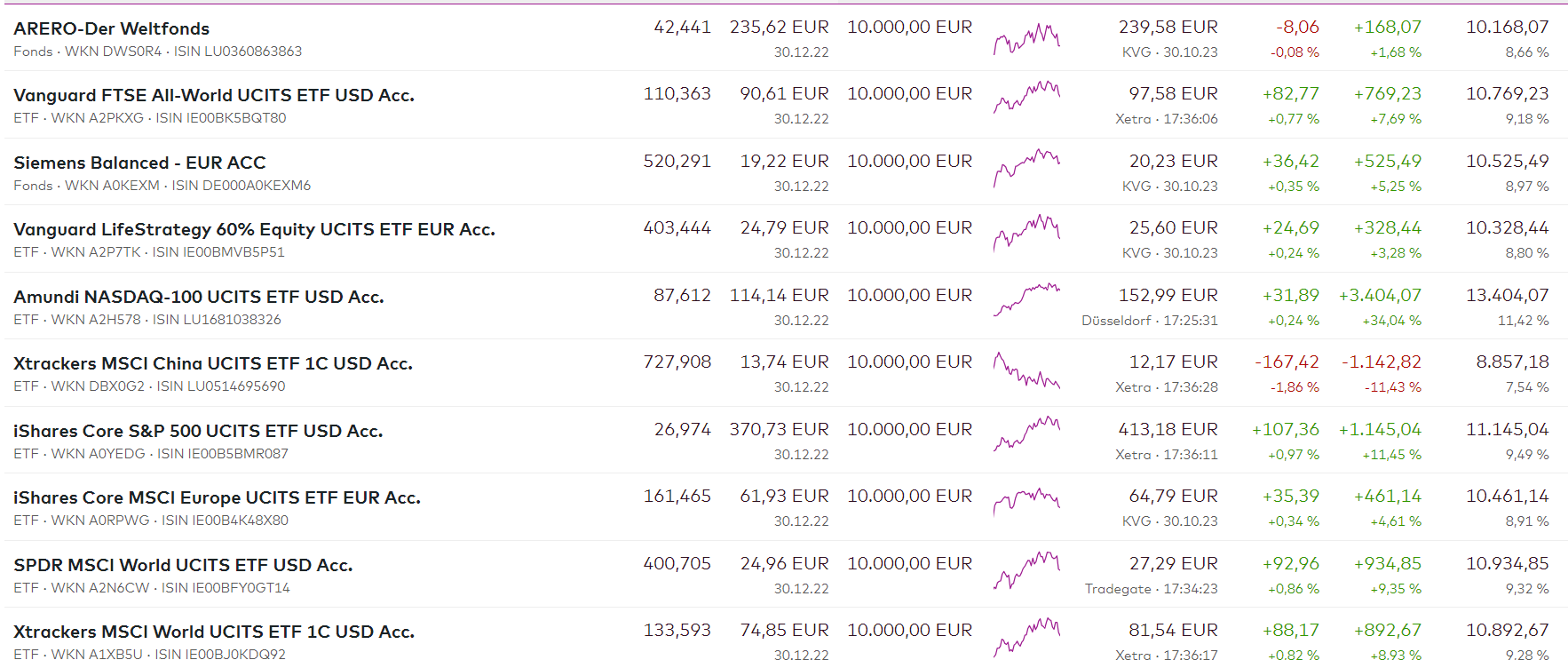Open iShares Core MSCI Europe sparkline chart
The width and height of the screenshot is (1568, 660).
click(x=1026, y=501)
